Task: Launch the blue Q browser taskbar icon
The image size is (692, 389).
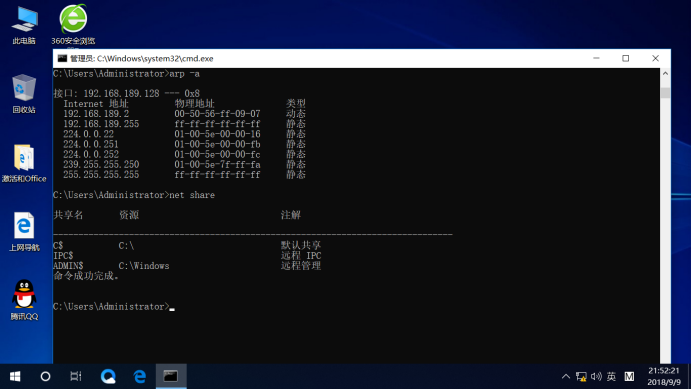Action: (x=108, y=377)
